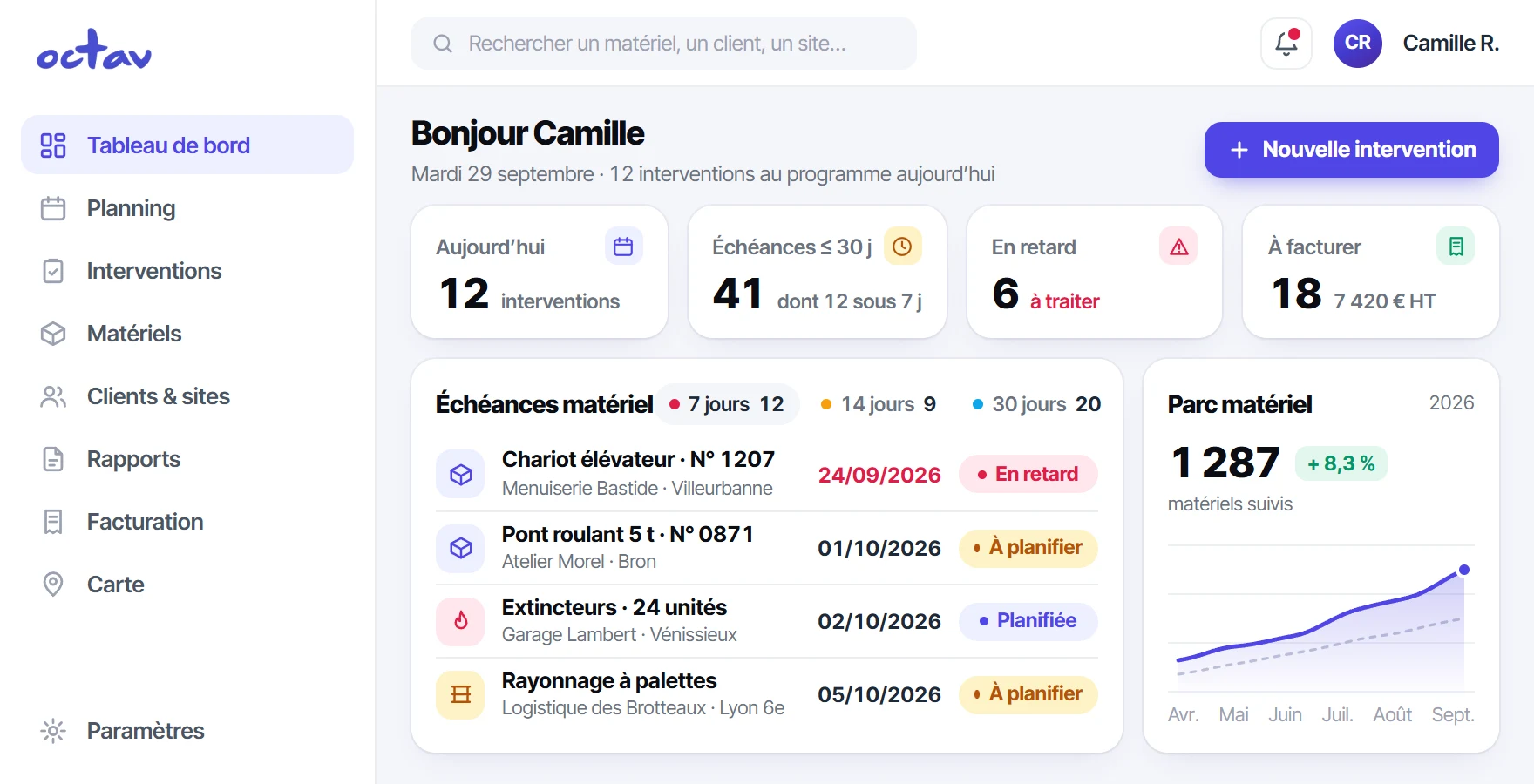
Task: Click the Paramètres gear icon
Action: click(x=53, y=731)
